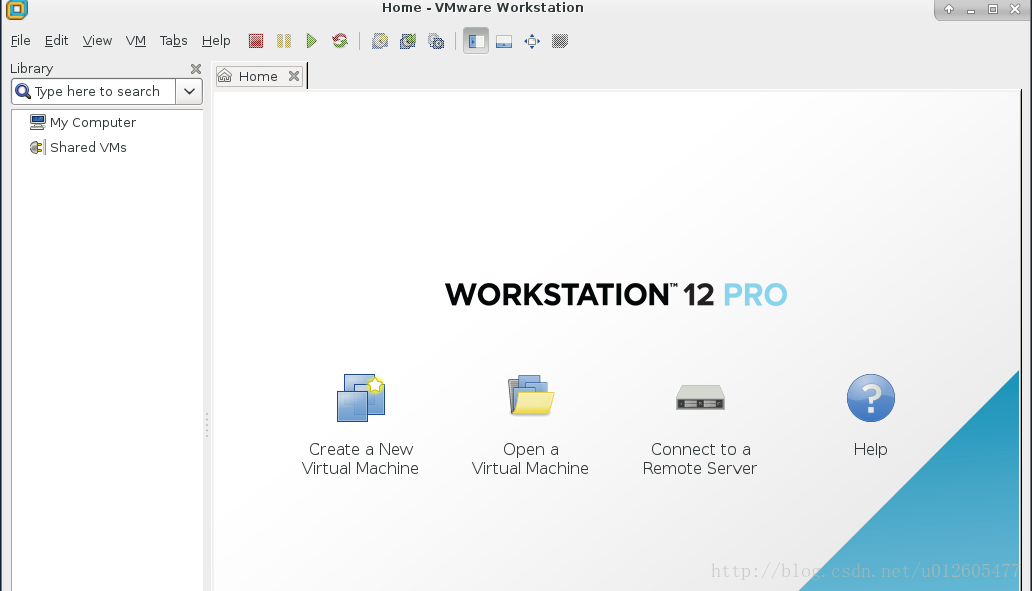Close the Home tab
This screenshot has height=591, width=1032.
[x=294, y=76]
